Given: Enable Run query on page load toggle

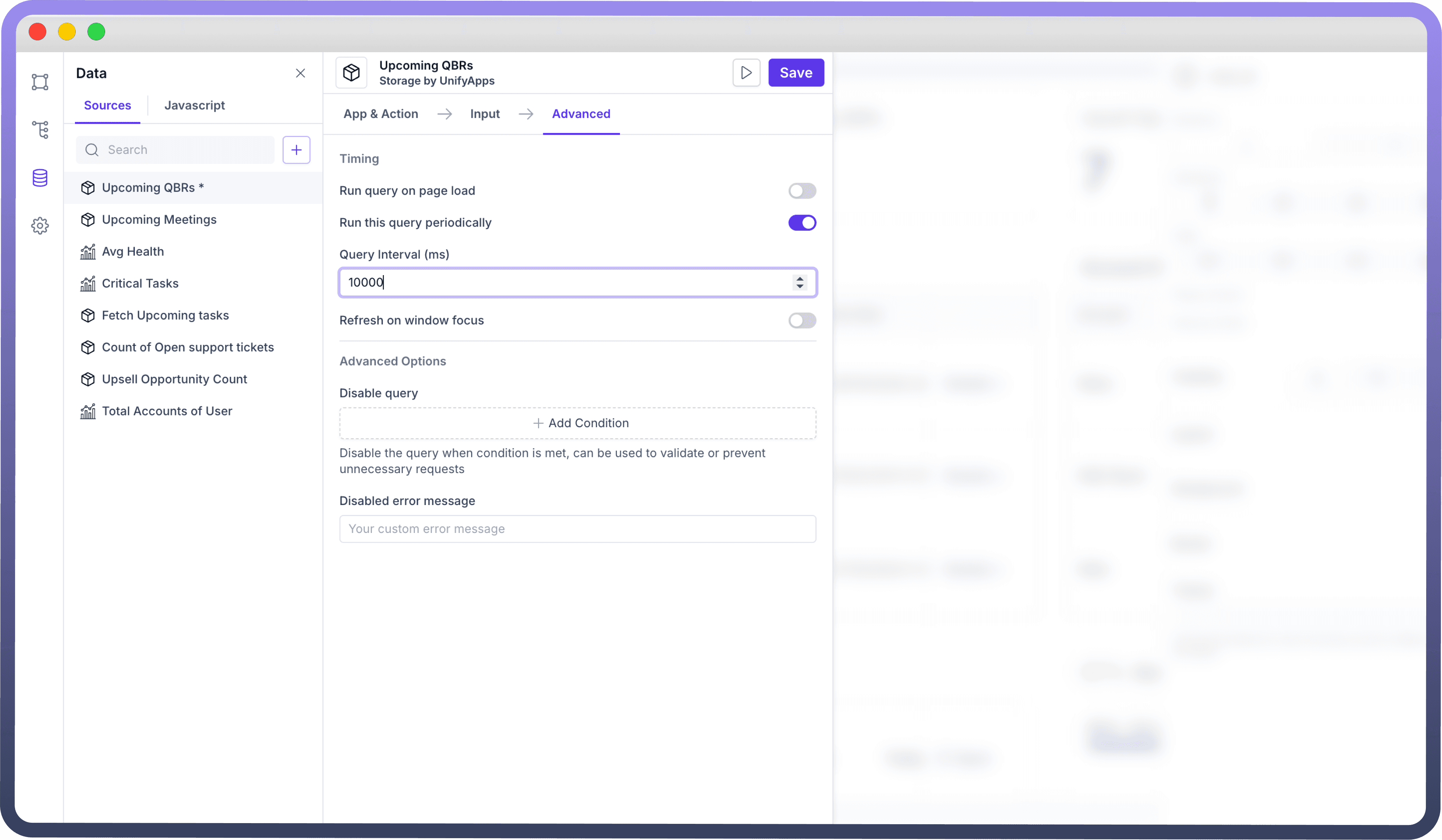Looking at the screenshot, I should tap(802, 190).
